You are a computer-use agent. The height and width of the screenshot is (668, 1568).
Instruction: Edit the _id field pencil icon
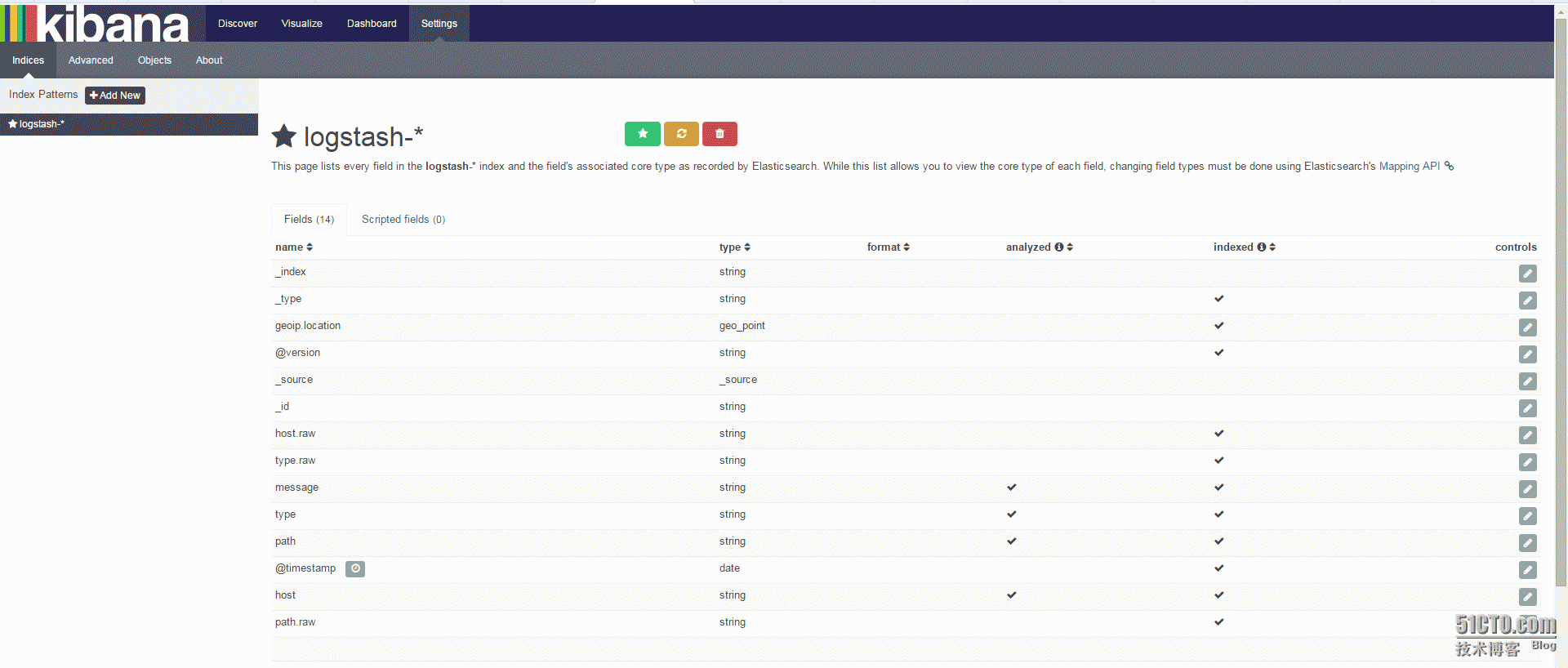1527,408
